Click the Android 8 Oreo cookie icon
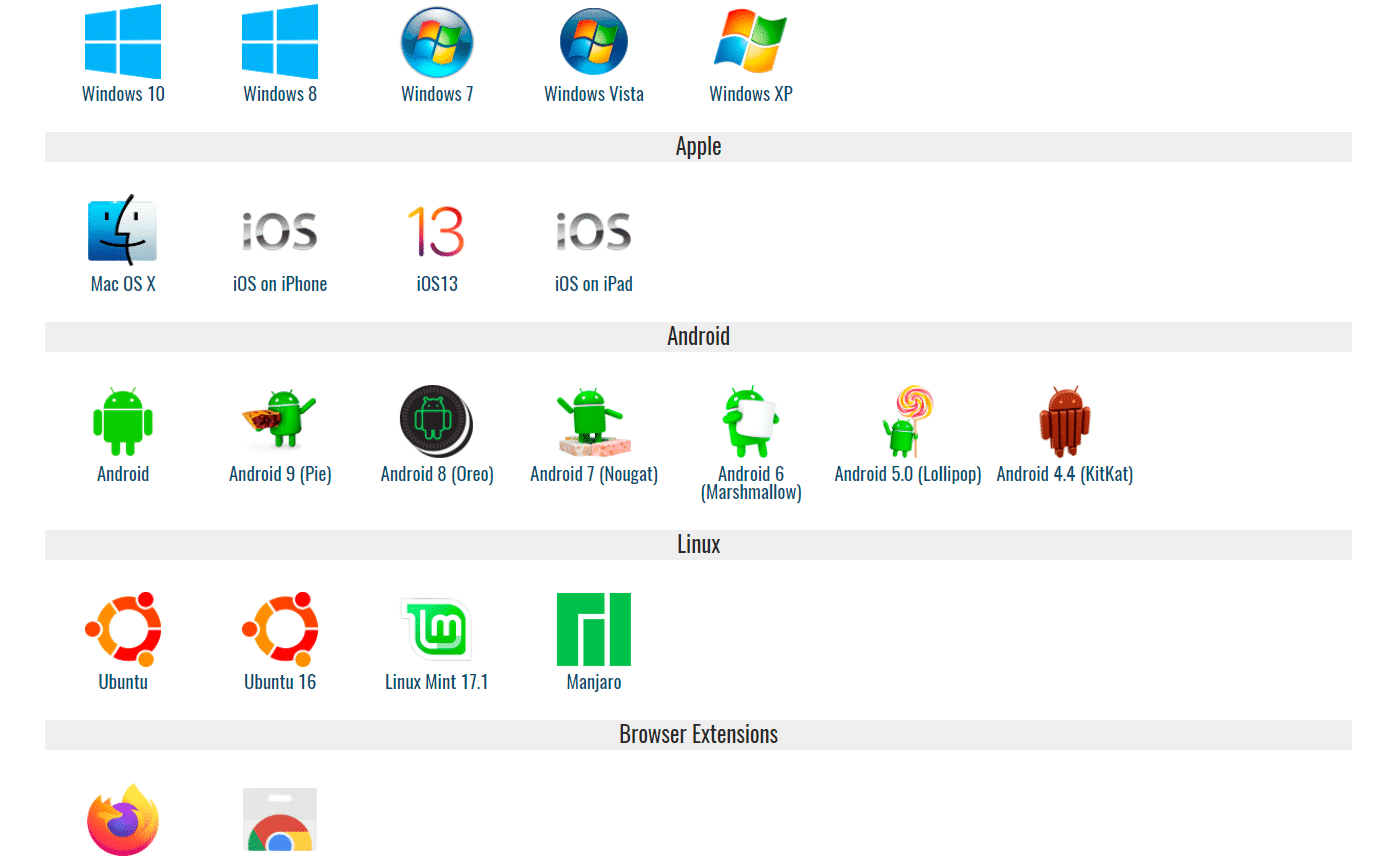Image resolution: width=1388 pixels, height=863 pixels. click(x=437, y=422)
